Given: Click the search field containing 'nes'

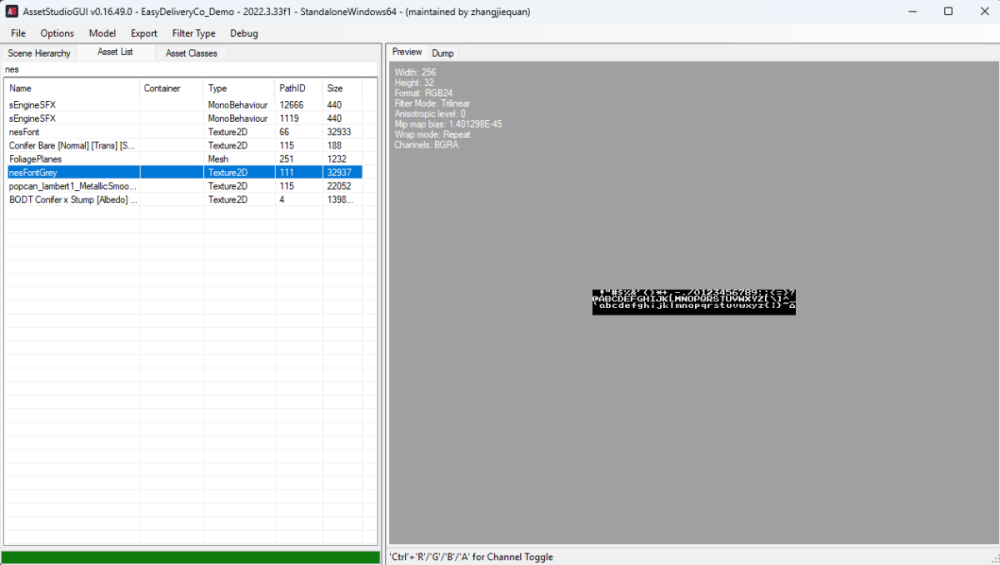Looking at the screenshot, I should [x=190, y=70].
